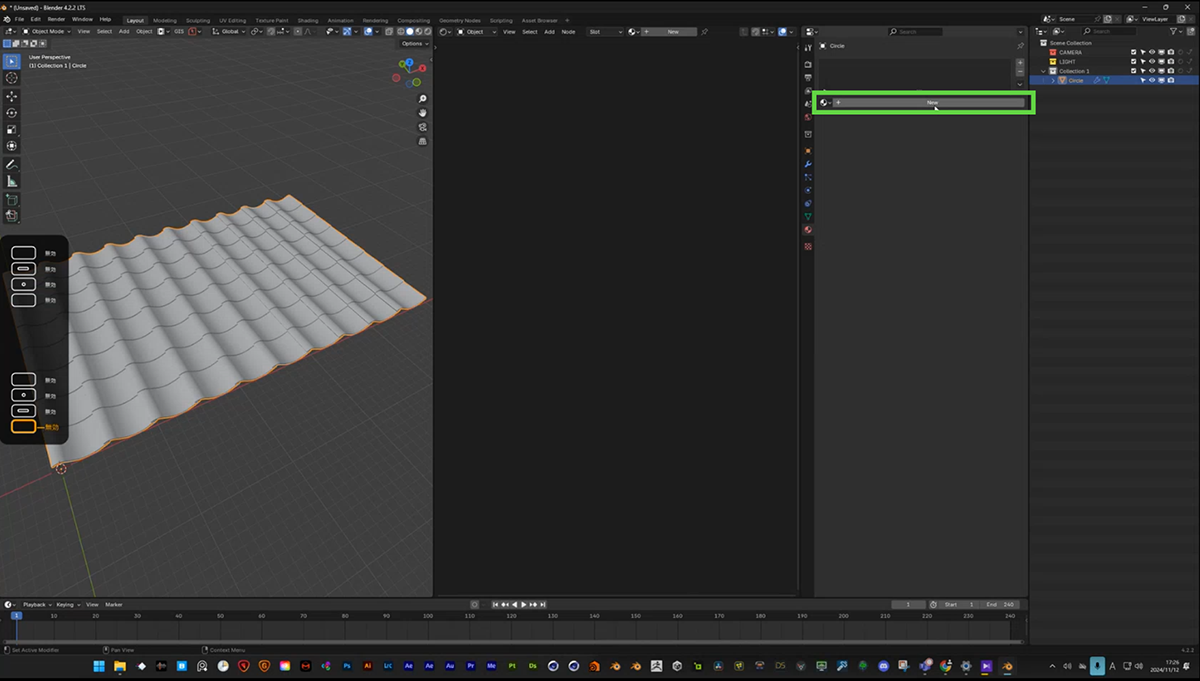Jump to the timeline end frame

click(x=544, y=604)
